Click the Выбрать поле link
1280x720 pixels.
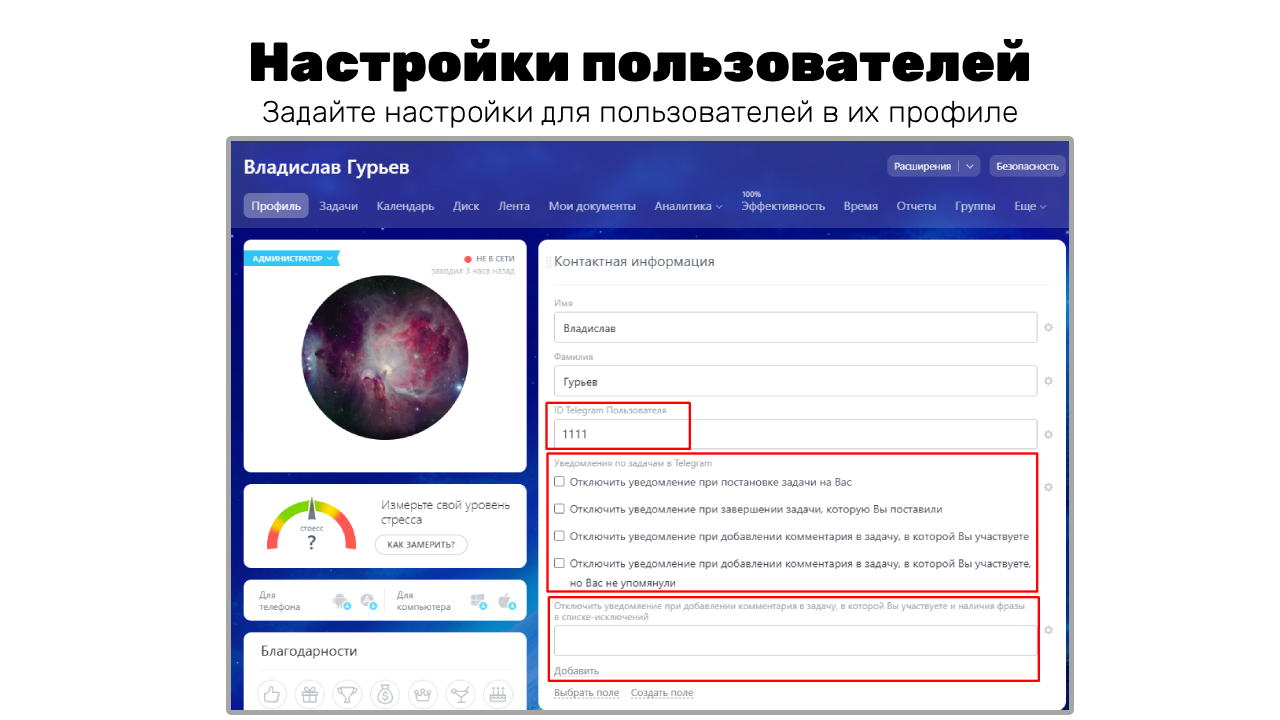tap(586, 693)
